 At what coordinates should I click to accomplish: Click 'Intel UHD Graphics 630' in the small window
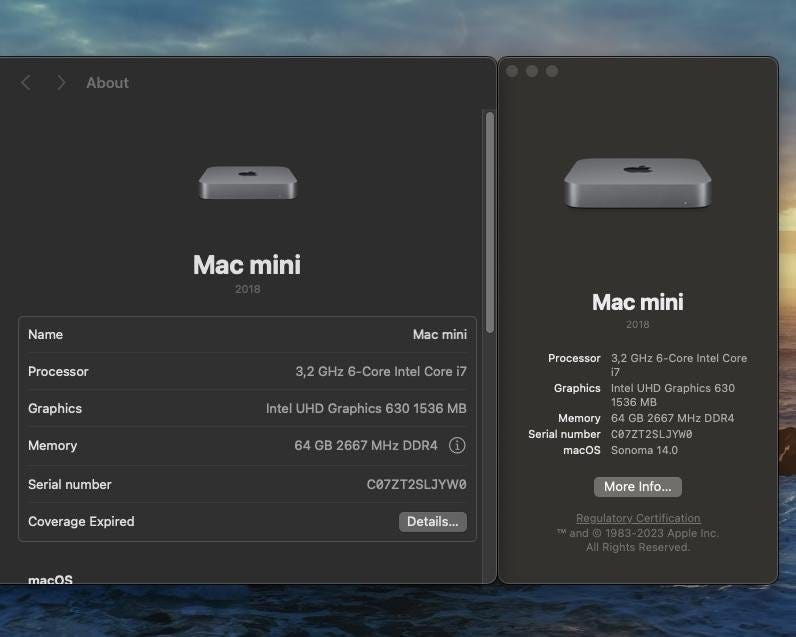point(673,388)
